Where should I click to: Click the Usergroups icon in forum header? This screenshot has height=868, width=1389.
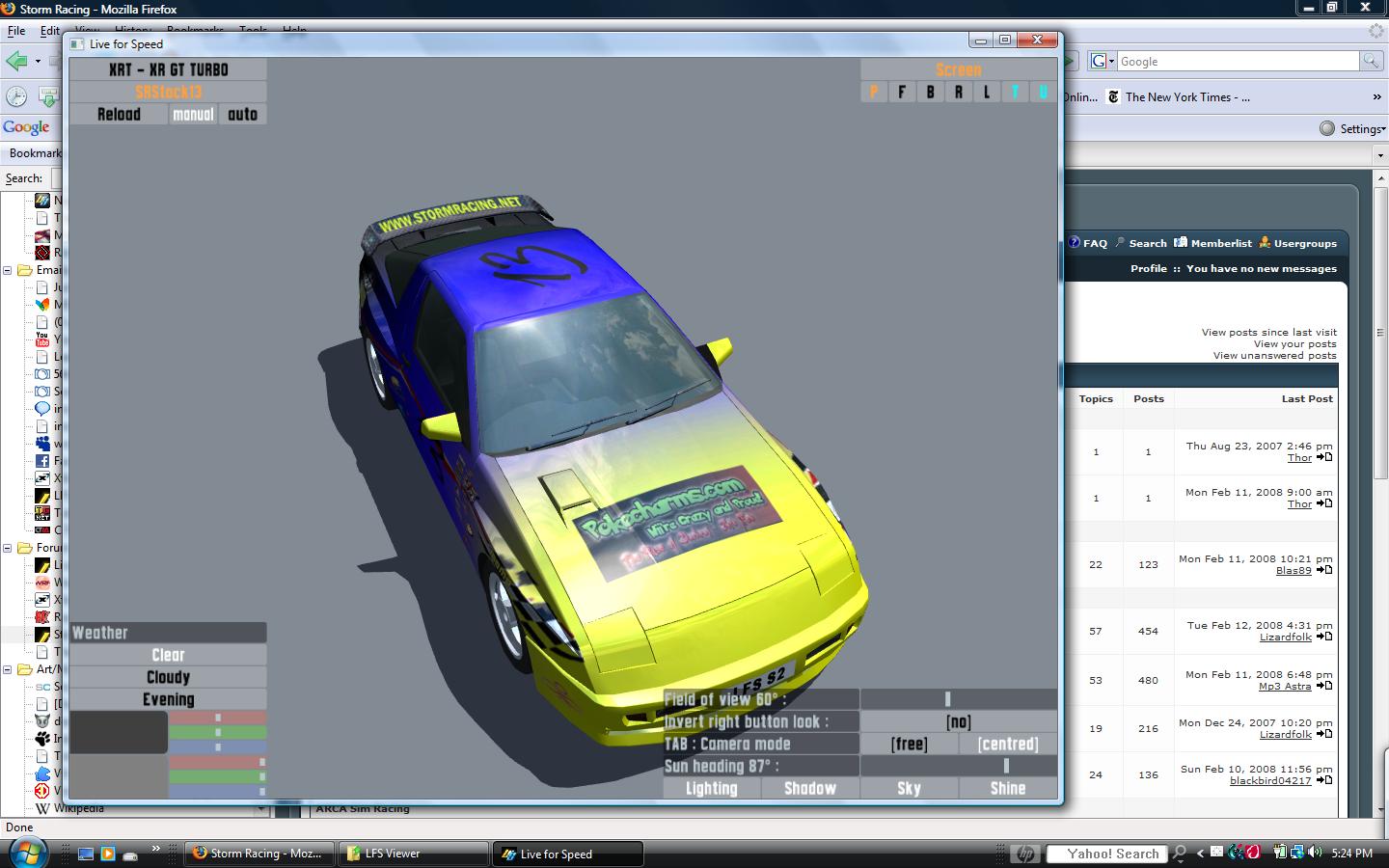(1265, 243)
